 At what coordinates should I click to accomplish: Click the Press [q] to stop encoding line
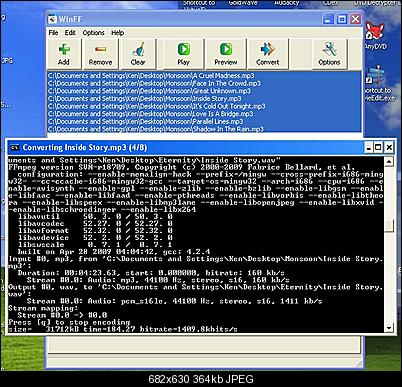coord(69,322)
